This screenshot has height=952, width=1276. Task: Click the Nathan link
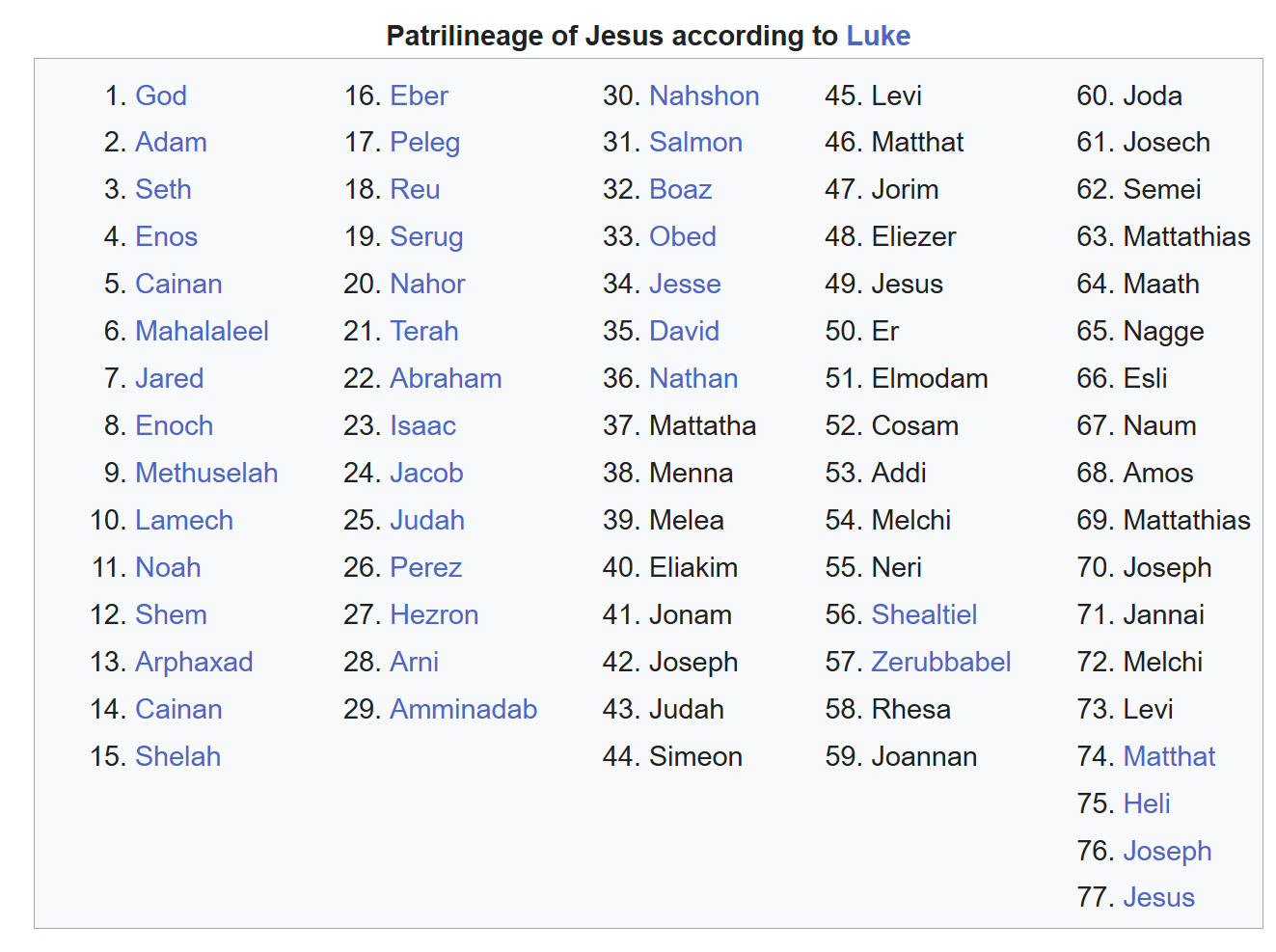click(693, 378)
